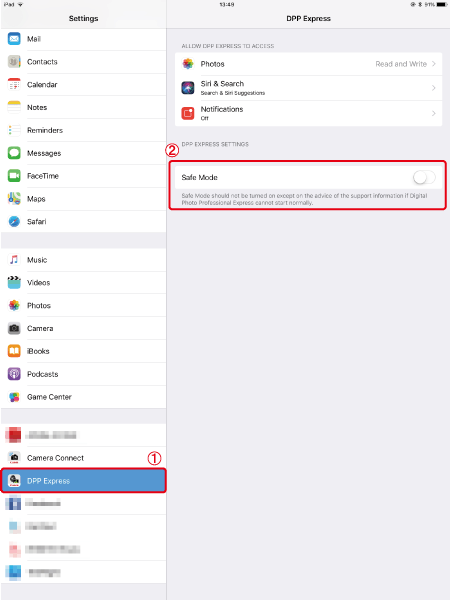
Task: Select the iBooks orange icon
Action: point(14,351)
